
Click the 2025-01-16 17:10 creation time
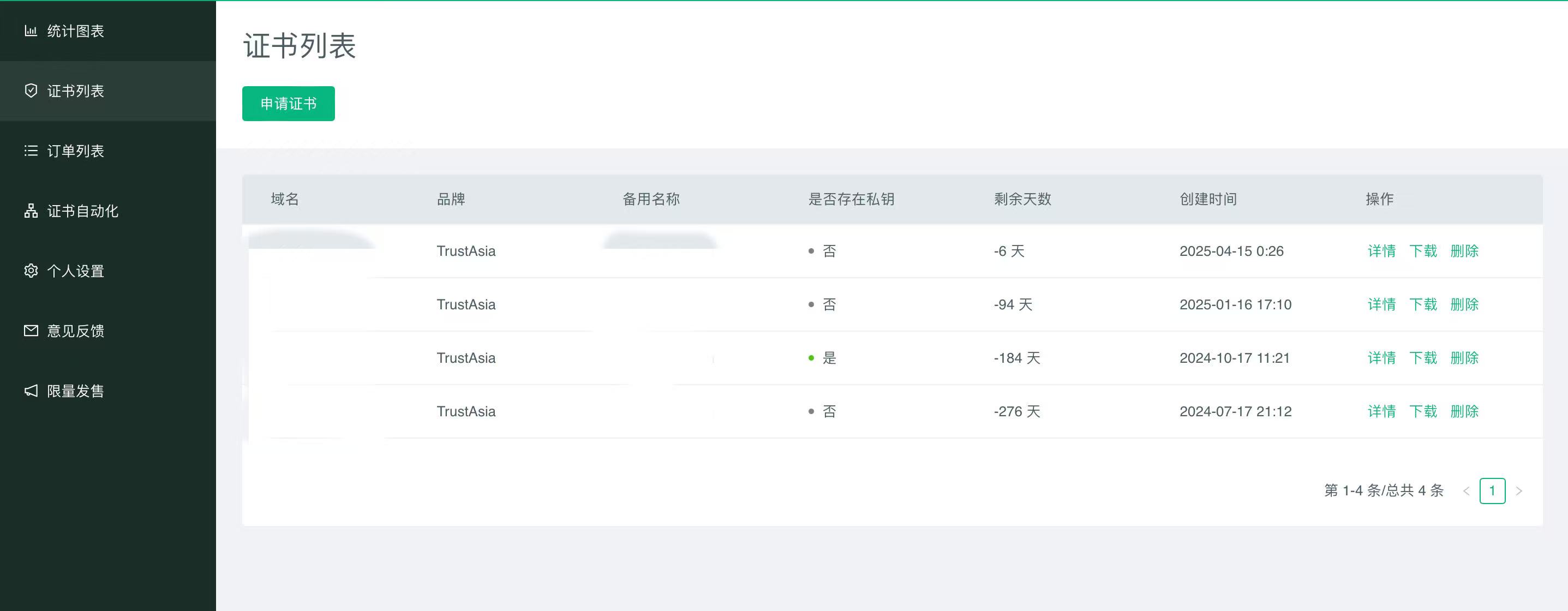[x=1236, y=304]
